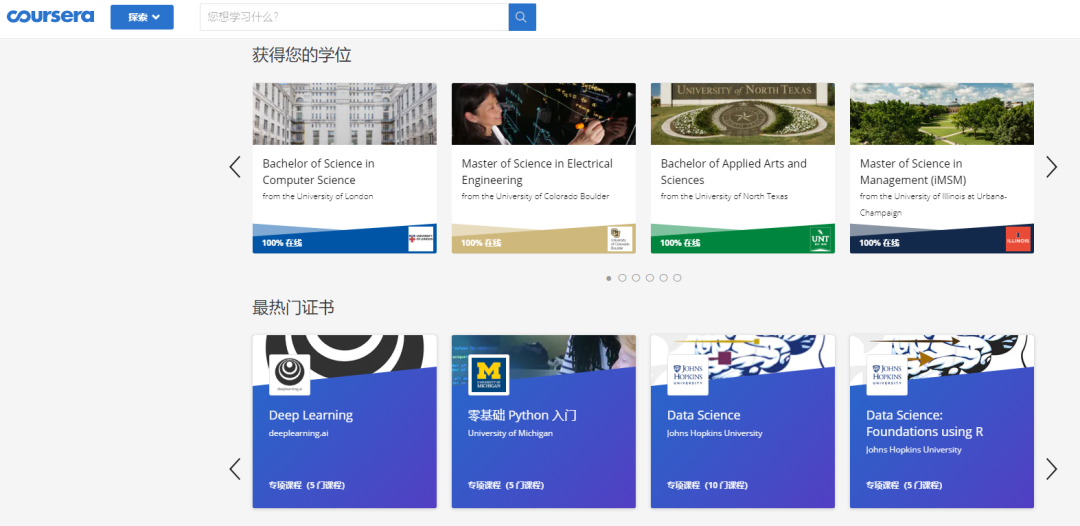Click the University of London logo badge
Screen dimensions: 1080x526
pyautogui.click(x=421, y=239)
